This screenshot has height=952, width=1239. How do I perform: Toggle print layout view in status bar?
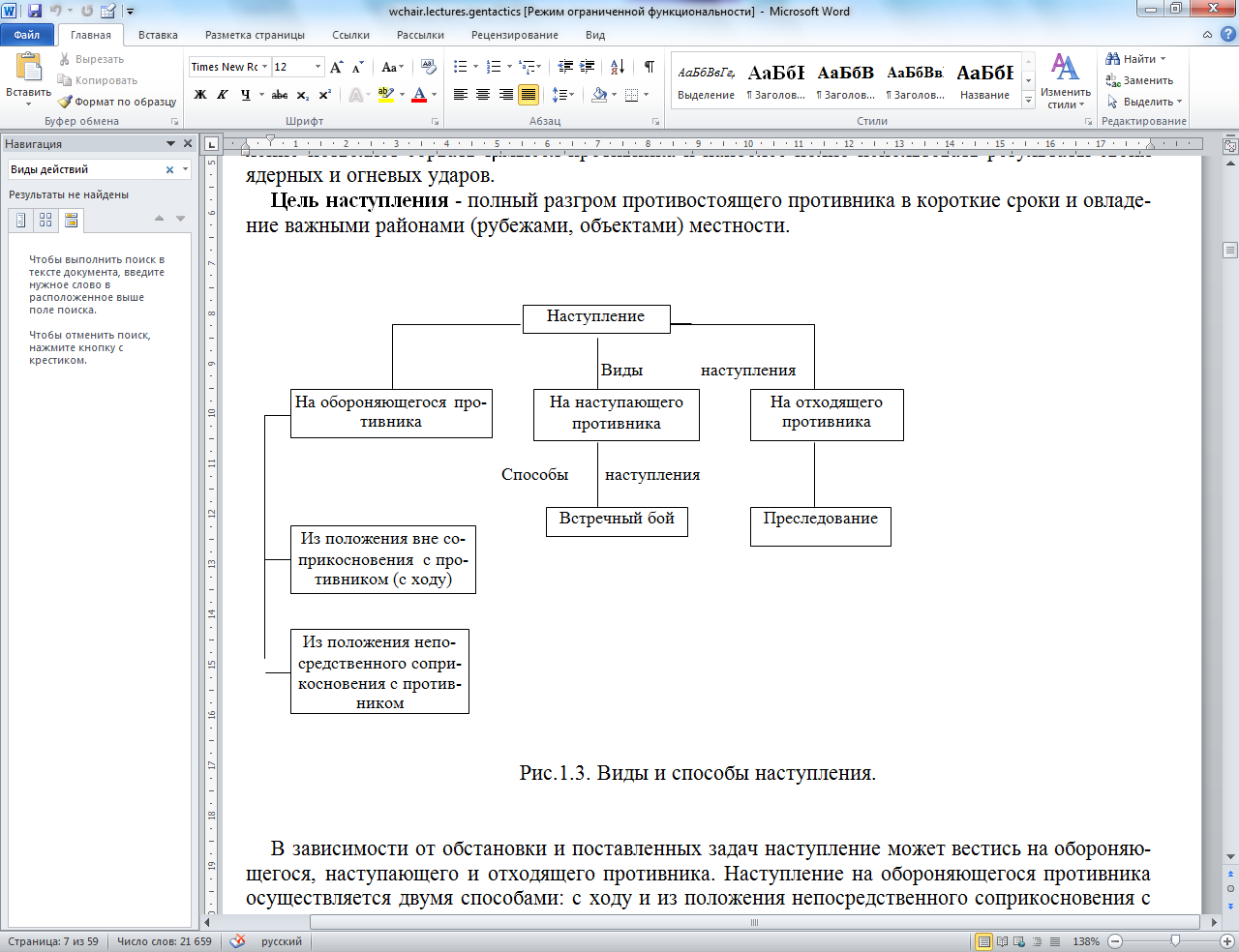pos(984,941)
